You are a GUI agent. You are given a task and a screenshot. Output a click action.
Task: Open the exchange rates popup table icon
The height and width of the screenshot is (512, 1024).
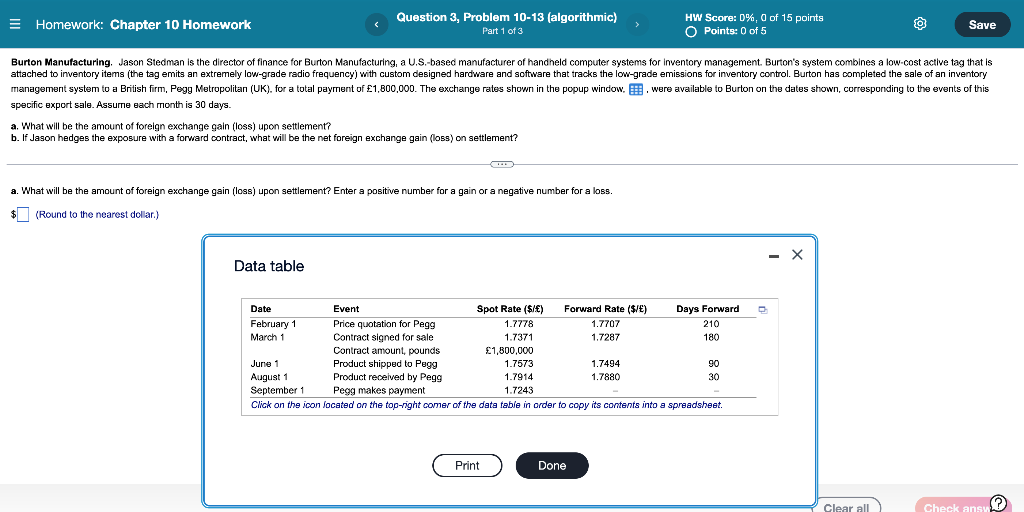coord(635,89)
